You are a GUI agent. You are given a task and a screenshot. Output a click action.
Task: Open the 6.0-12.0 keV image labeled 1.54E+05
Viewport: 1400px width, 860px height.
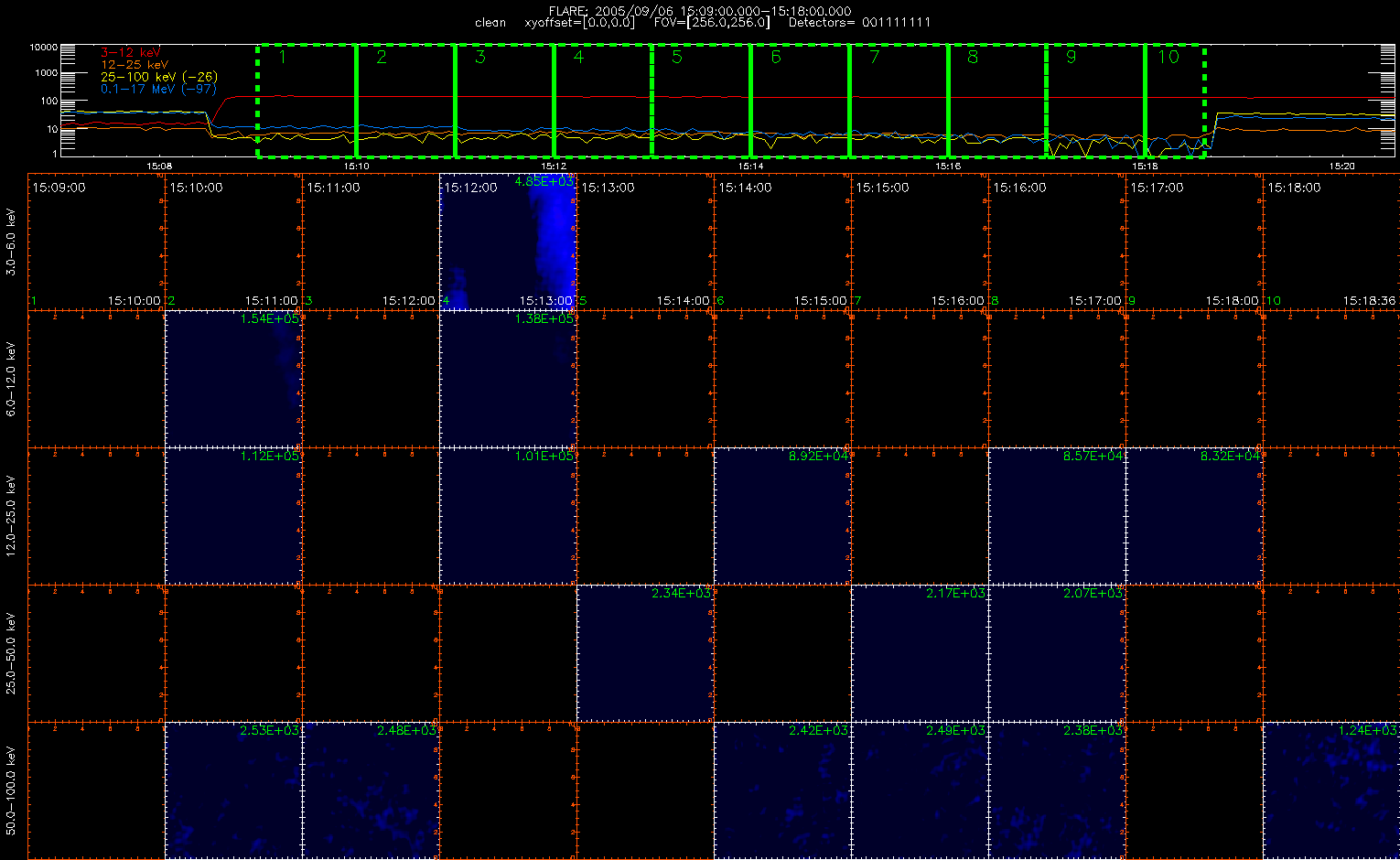coord(233,379)
